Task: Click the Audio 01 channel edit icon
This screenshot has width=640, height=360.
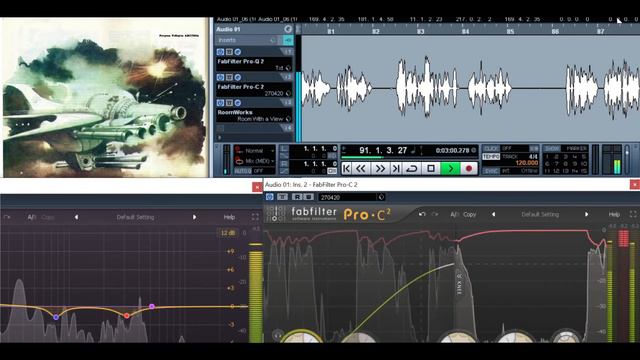Action: tap(288, 29)
